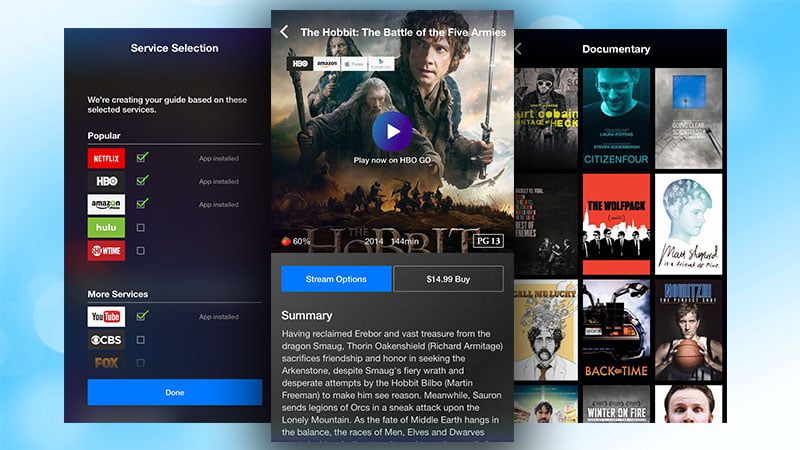Click the Showtime service logo
This screenshot has width=800, height=450.
(x=106, y=251)
